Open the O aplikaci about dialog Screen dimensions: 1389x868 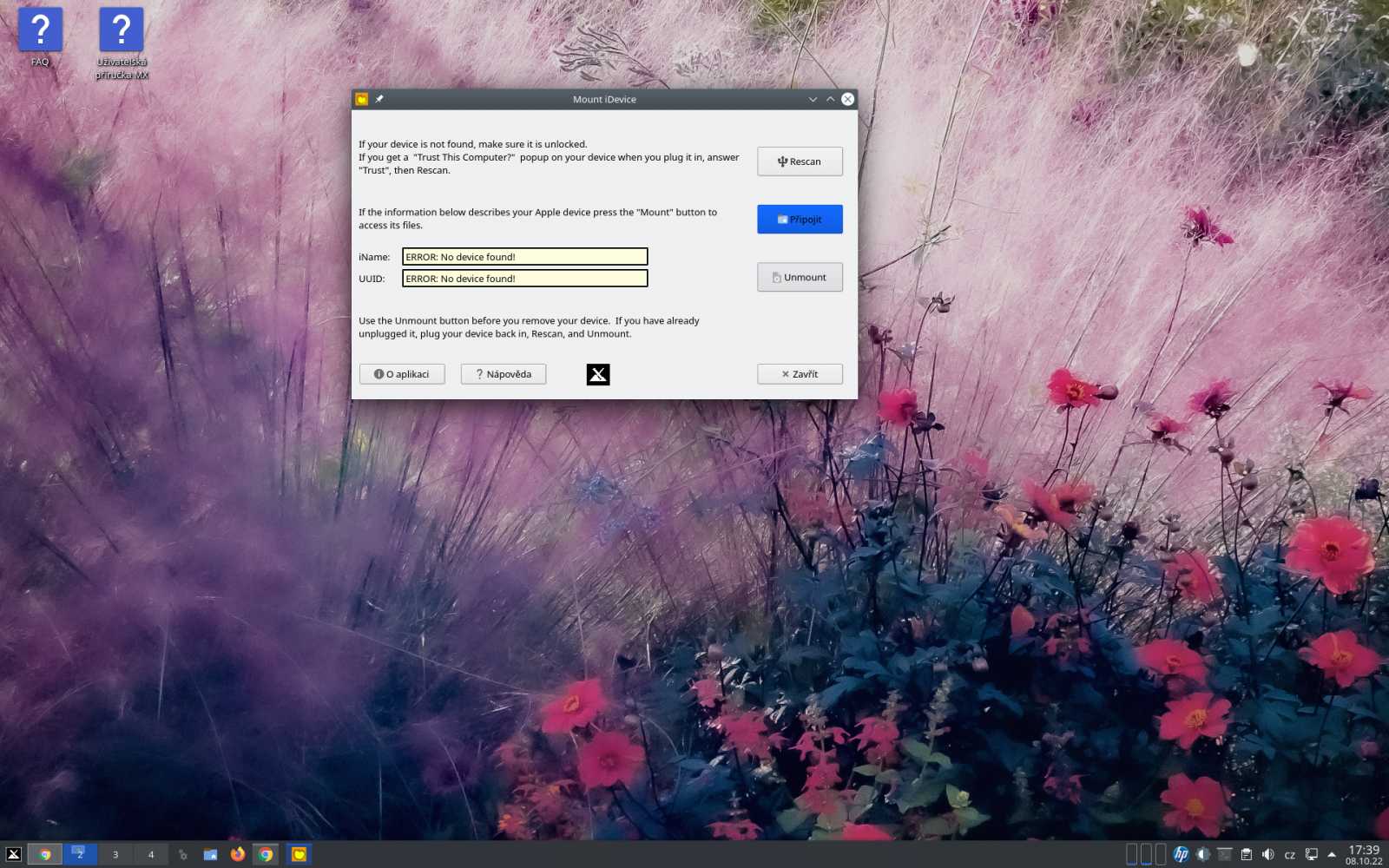click(x=402, y=374)
